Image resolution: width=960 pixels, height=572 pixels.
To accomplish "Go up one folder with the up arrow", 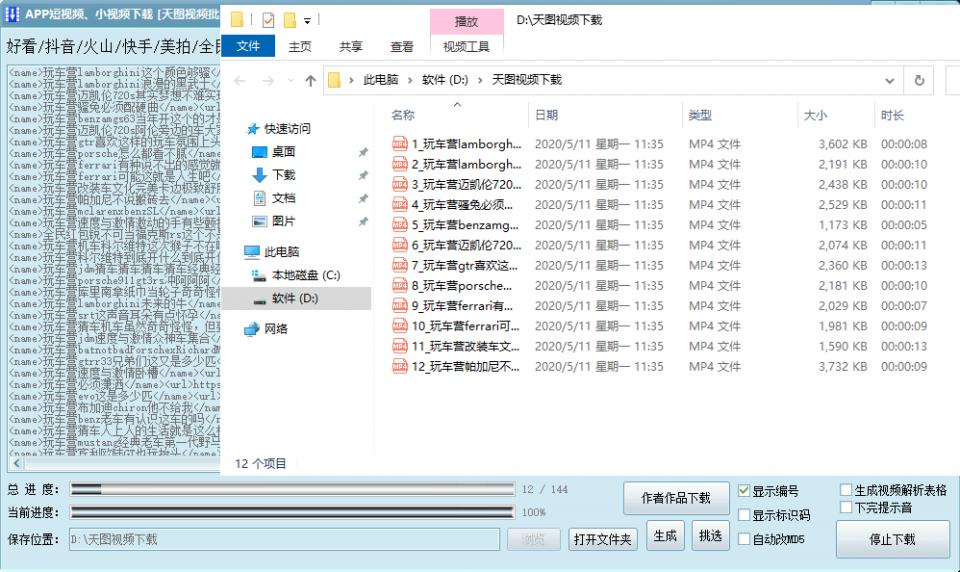I will [311, 80].
